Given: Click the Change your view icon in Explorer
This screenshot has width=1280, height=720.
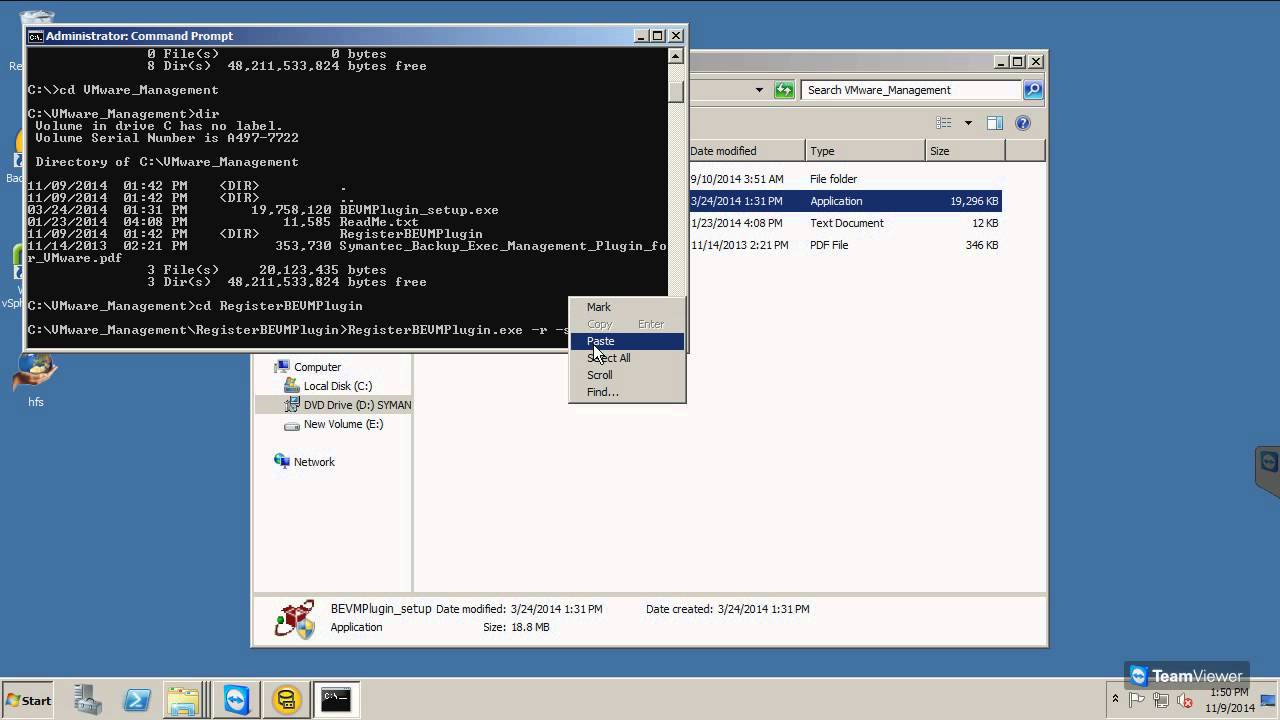Looking at the screenshot, I should (x=944, y=123).
